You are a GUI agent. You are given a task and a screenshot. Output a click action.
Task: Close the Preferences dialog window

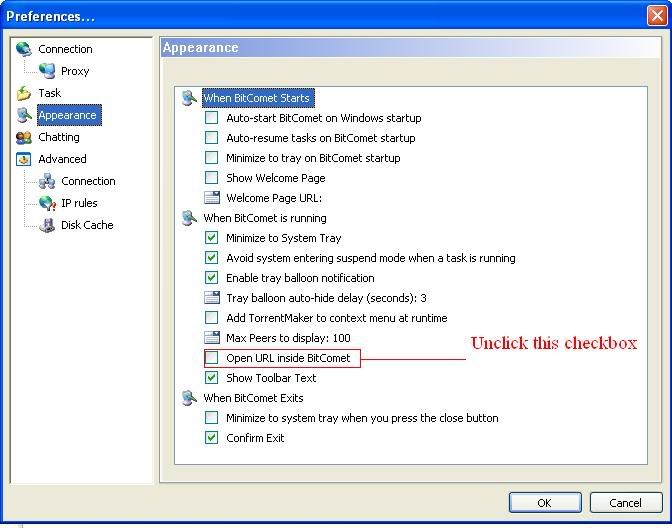point(657,16)
